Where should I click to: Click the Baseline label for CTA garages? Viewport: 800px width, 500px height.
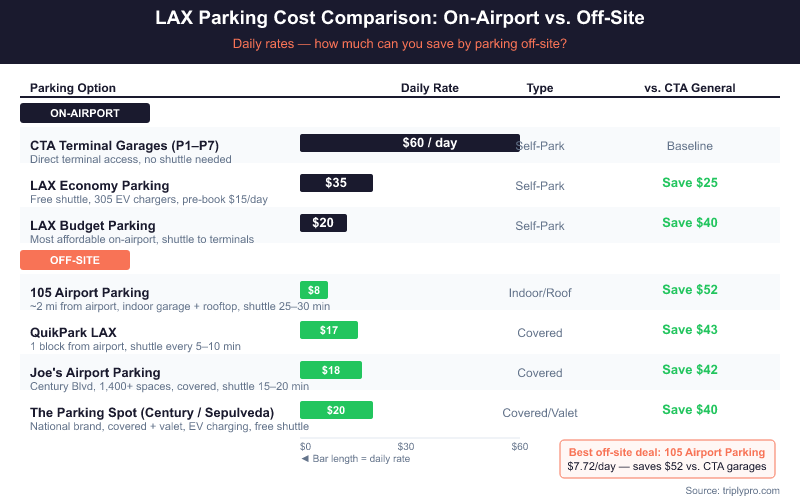coord(690,146)
